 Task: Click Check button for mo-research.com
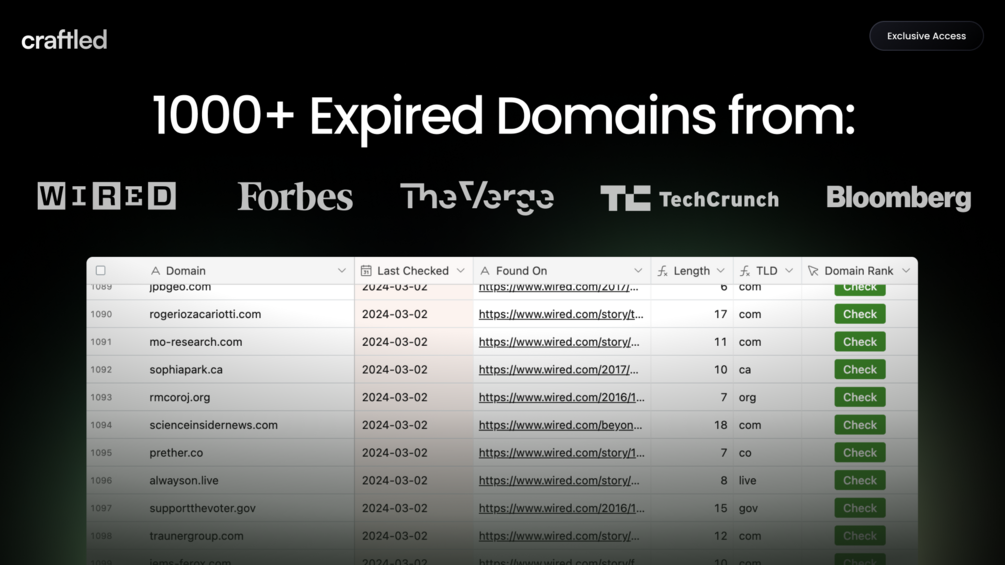pyautogui.click(x=860, y=341)
